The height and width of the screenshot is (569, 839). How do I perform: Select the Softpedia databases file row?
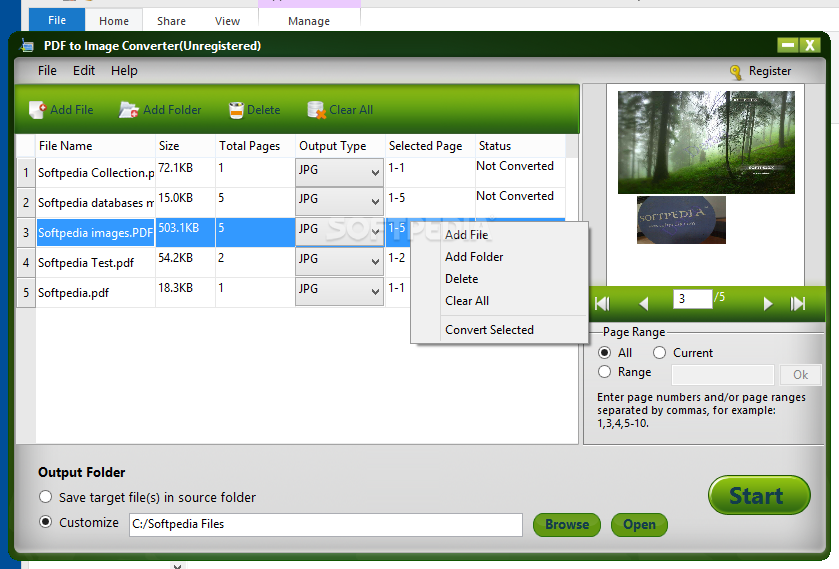tap(96, 202)
